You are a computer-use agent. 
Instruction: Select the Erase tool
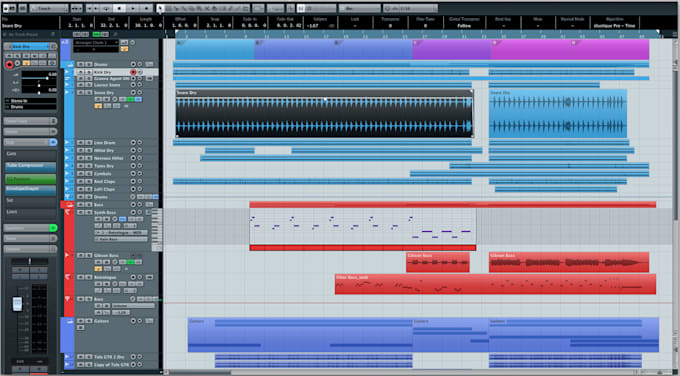coord(192,8)
